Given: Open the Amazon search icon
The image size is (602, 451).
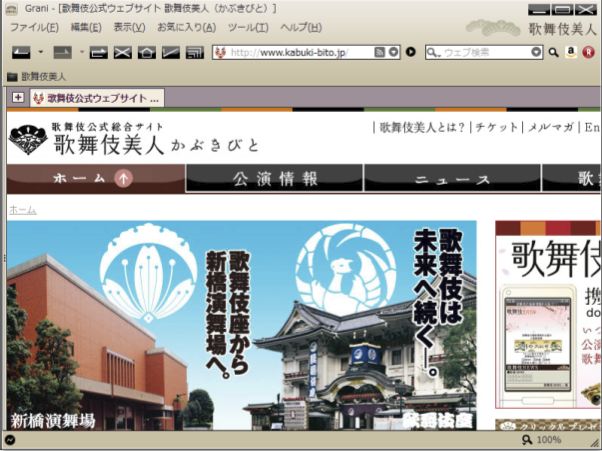Looking at the screenshot, I should point(571,52).
